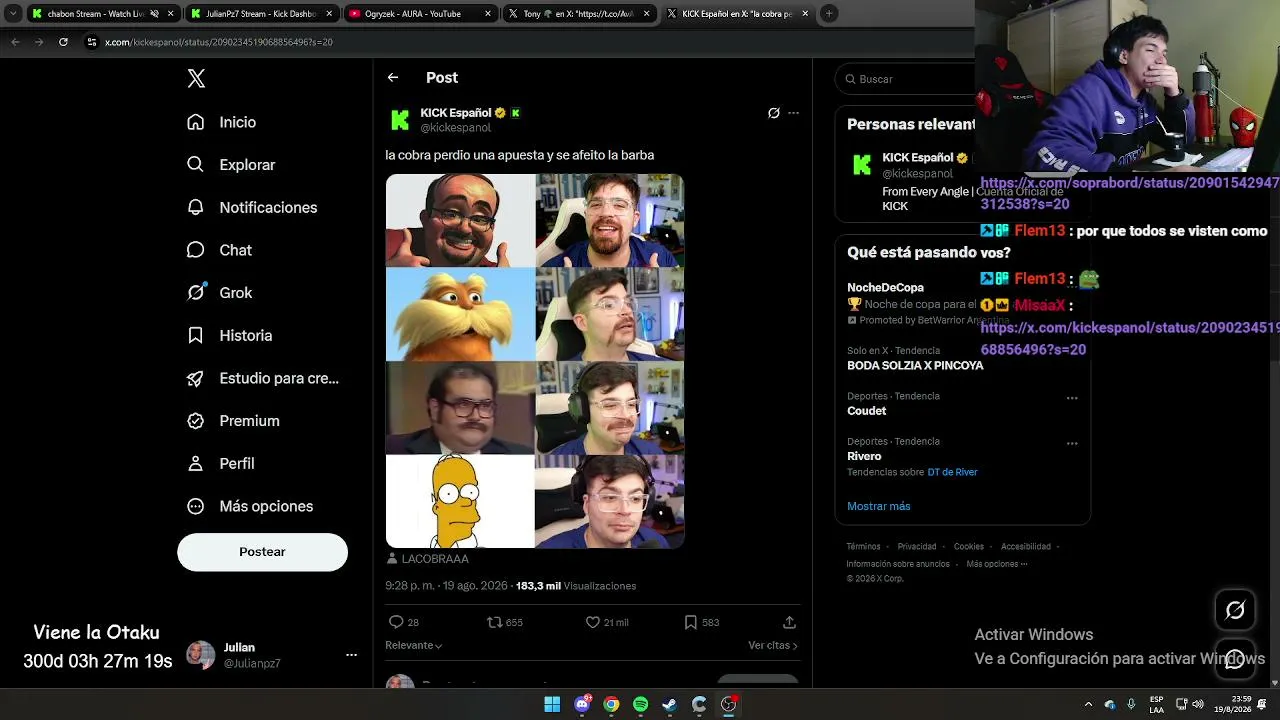
Task: Open KICK Español profile avatar on post
Action: tap(400, 120)
